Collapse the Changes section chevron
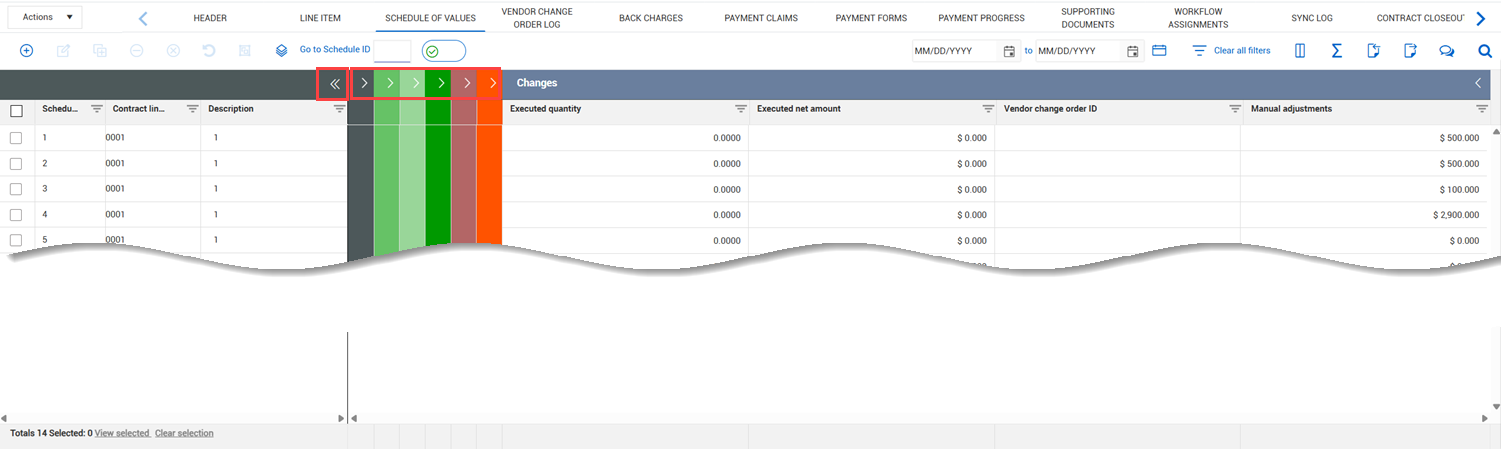1501x449 pixels. (x=1478, y=83)
